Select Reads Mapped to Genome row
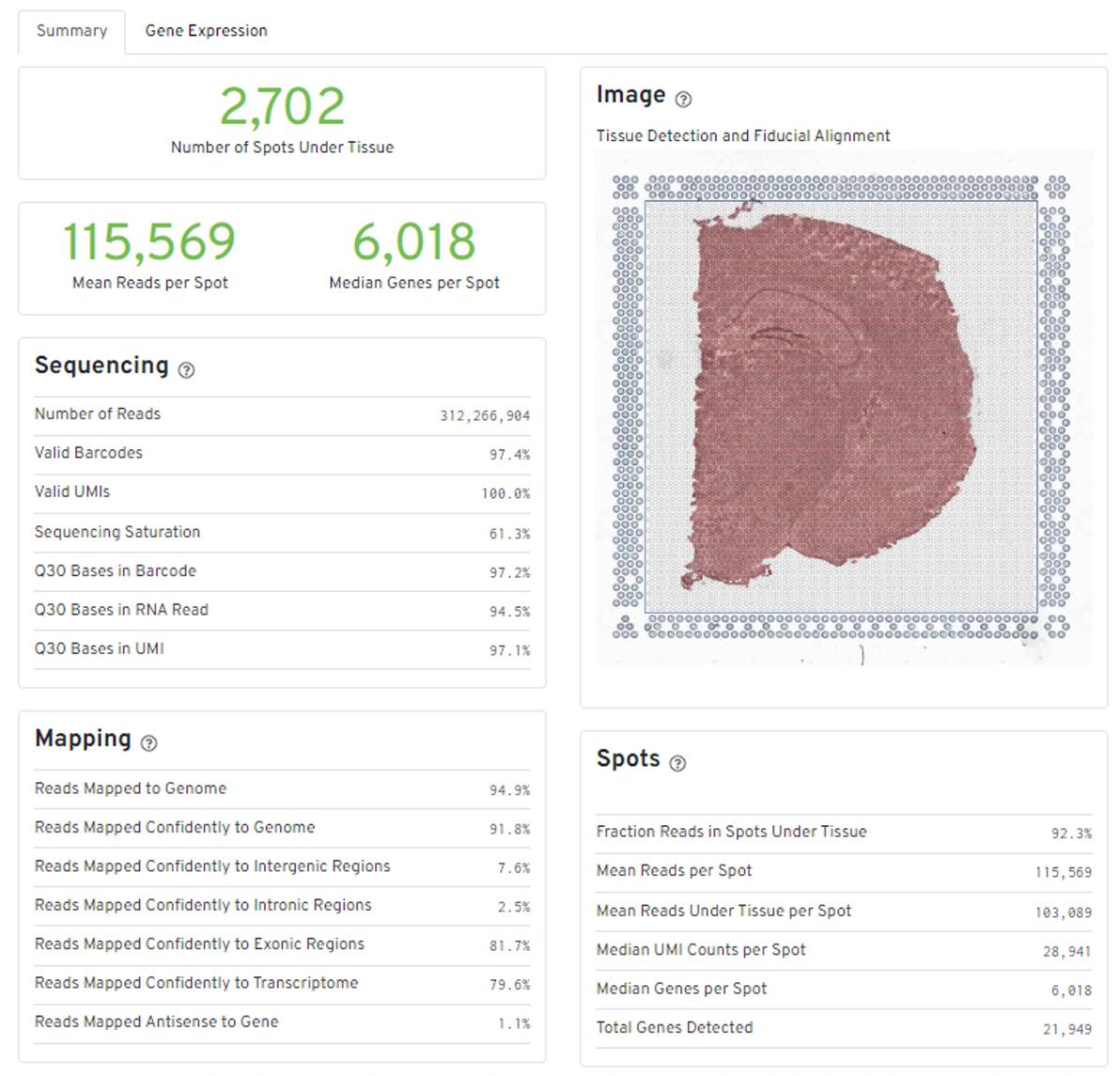The image size is (1120, 1076). point(282,789)
